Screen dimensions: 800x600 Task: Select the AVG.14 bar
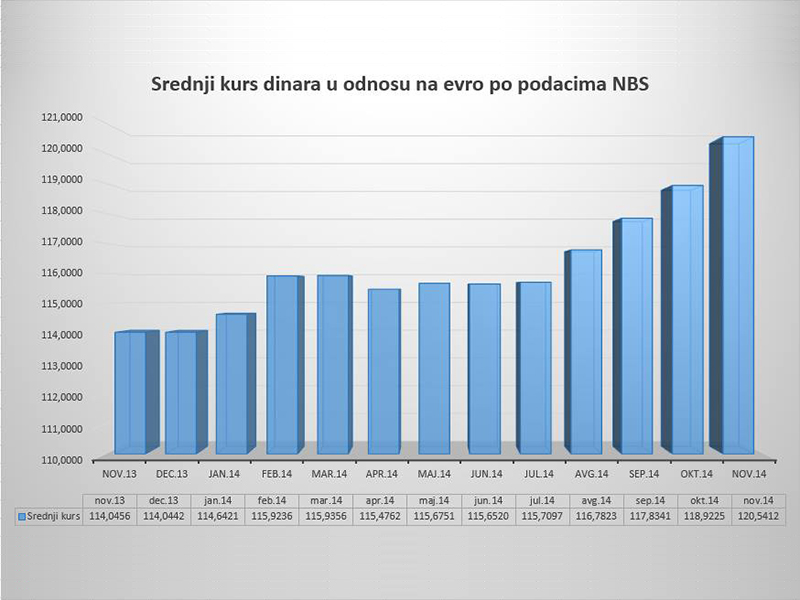(x=583, y=352)
